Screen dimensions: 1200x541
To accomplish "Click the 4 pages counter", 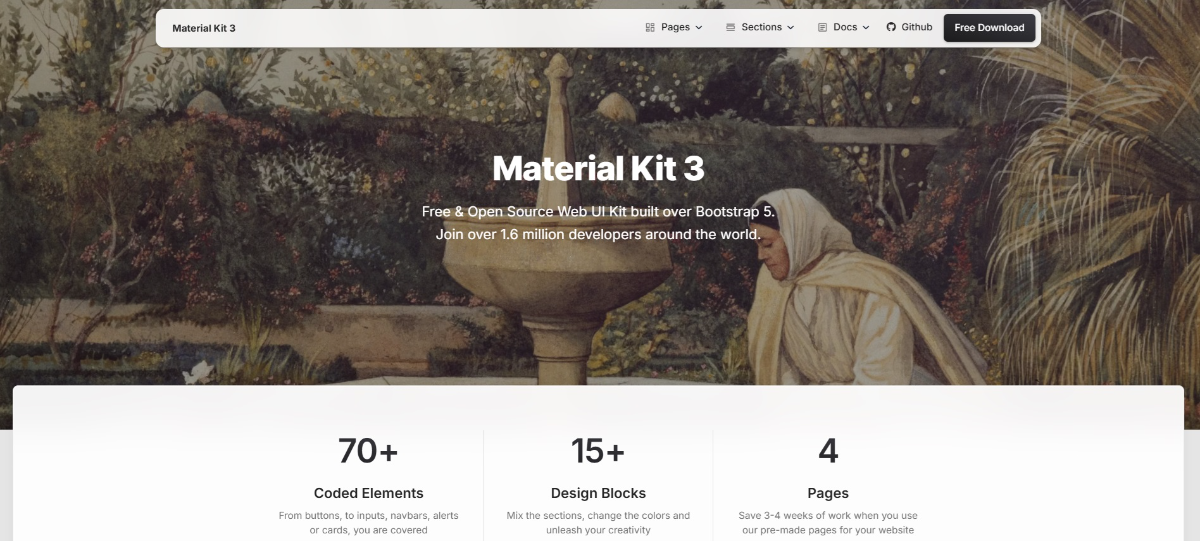I will click(828, 451).
